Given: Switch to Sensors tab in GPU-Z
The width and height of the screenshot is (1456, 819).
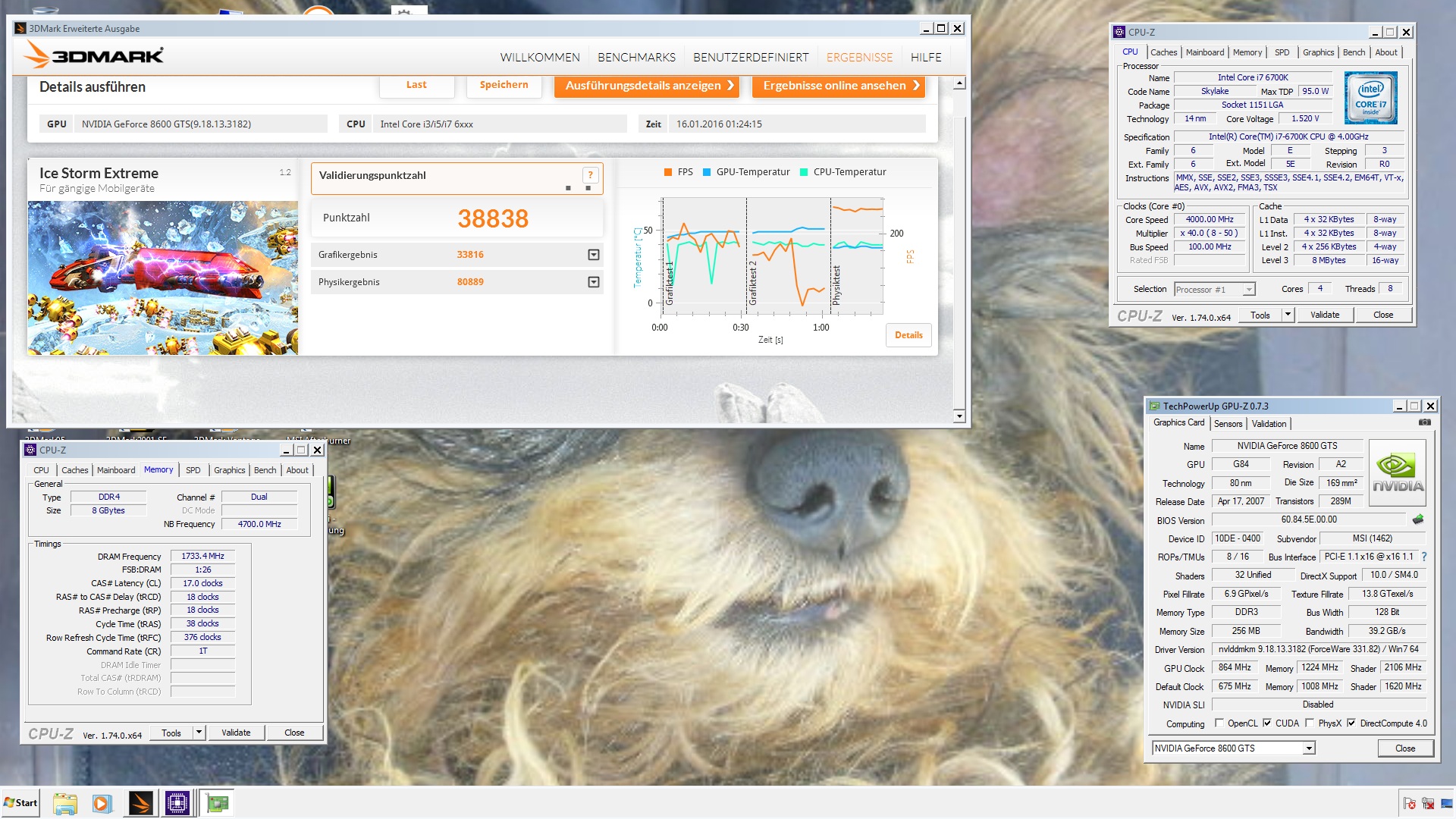Looking at the screenshot, I should pyautogui.click(x=1228, y=424).
